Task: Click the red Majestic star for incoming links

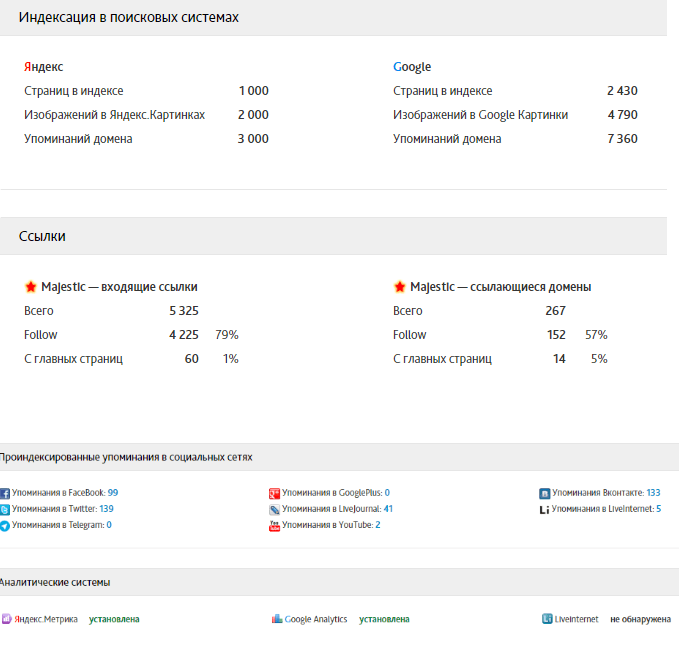Action: [30, 287]
